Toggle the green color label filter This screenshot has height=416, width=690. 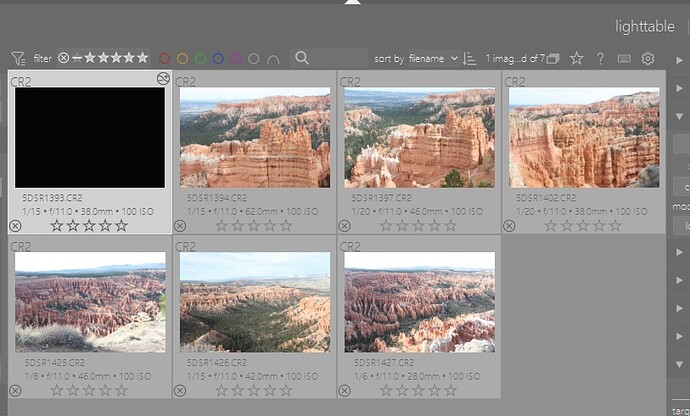(x=200, y=58)
